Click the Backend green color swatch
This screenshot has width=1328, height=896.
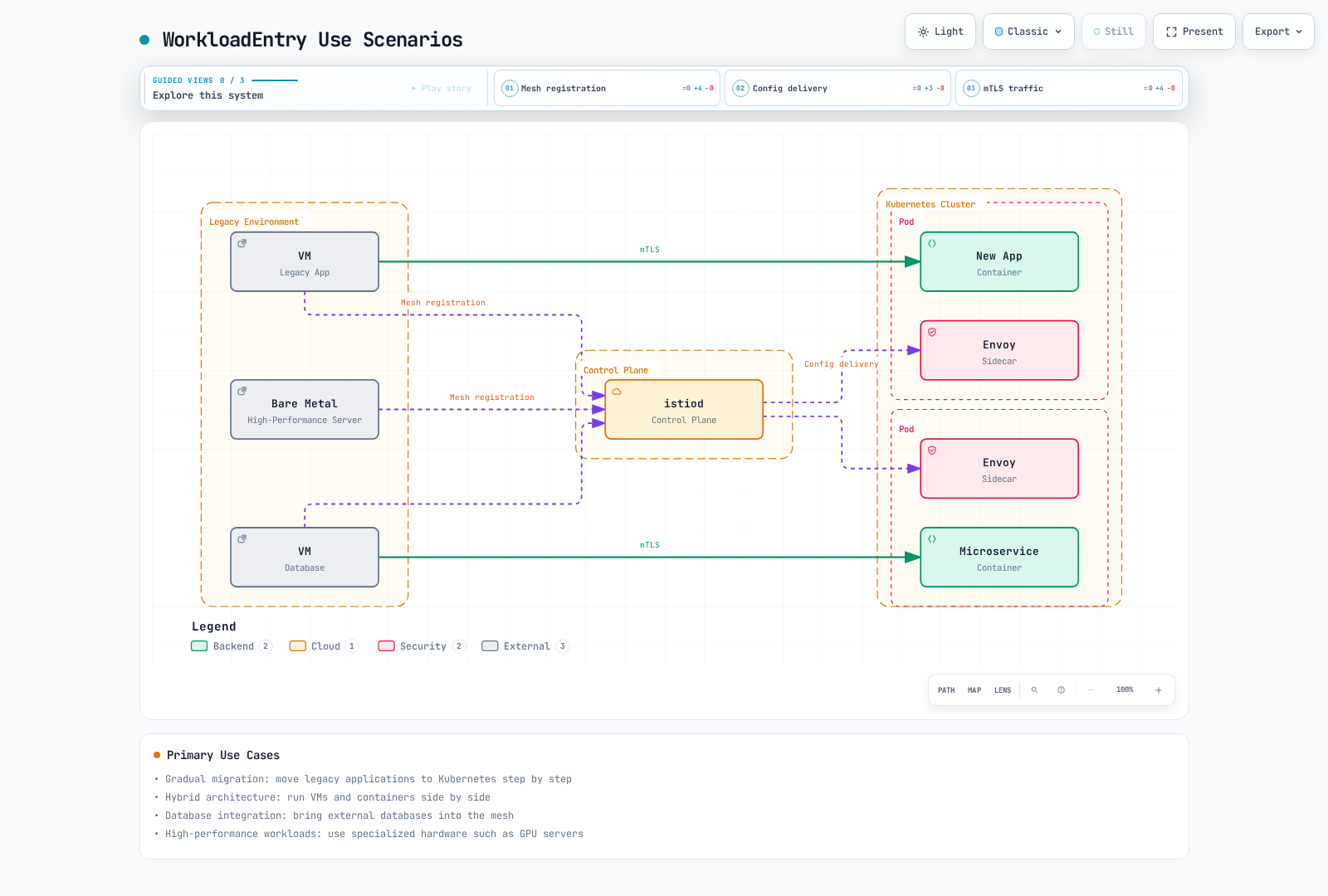tap(199, 646)
